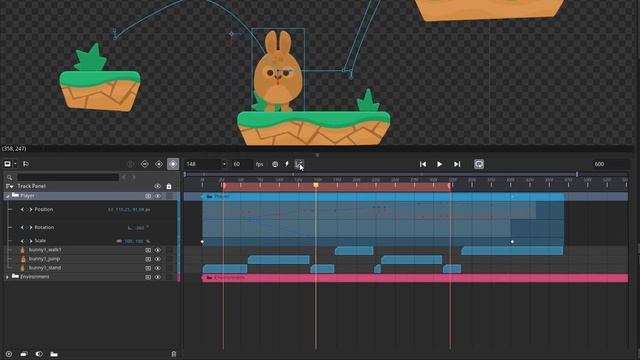Click the new folder icon in bottom toolbar
Screen dimensions: 640x360
[54, 354]
